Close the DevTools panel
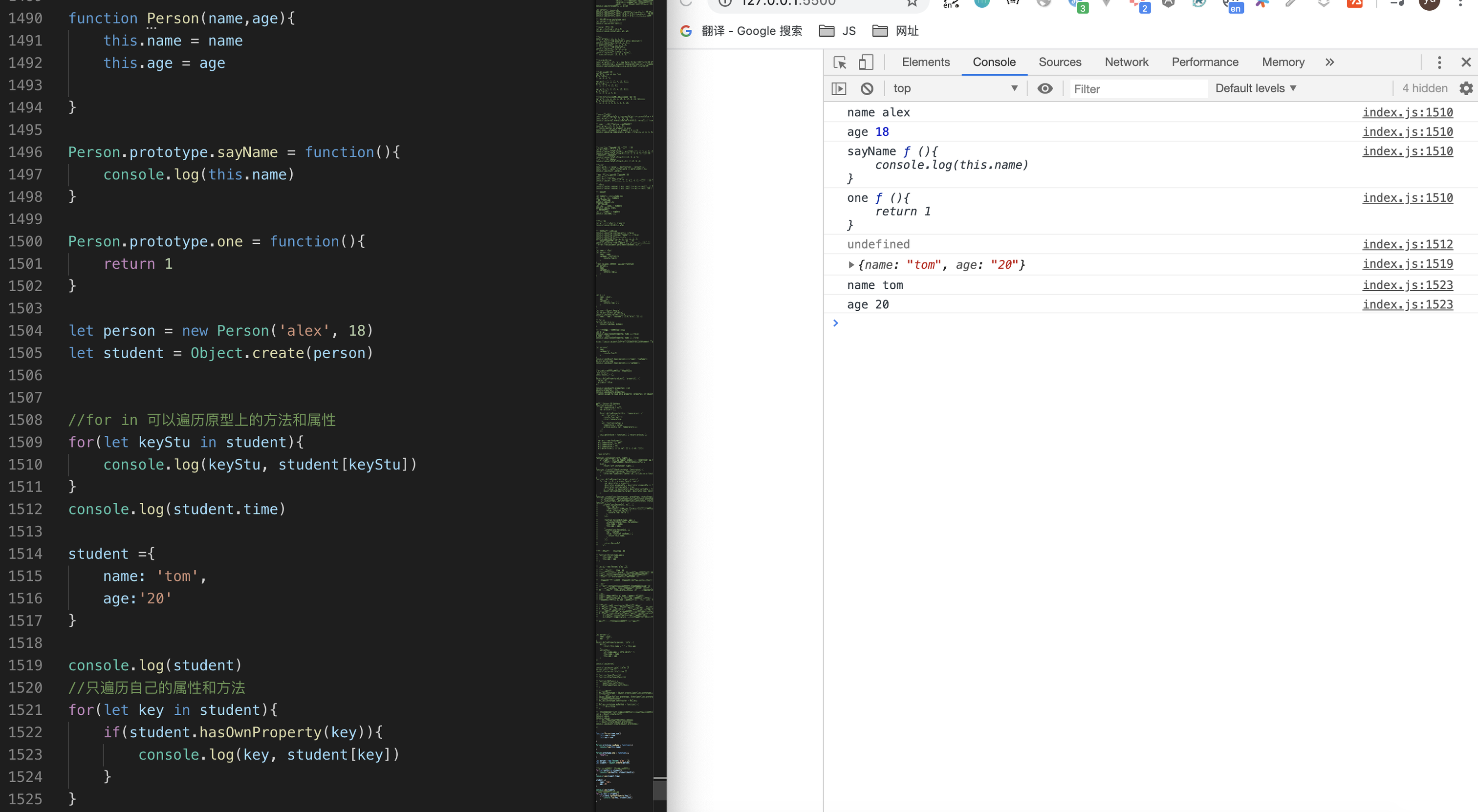Image resolution: width=1478 pixels, height=812 pixels. [1465, 62]
